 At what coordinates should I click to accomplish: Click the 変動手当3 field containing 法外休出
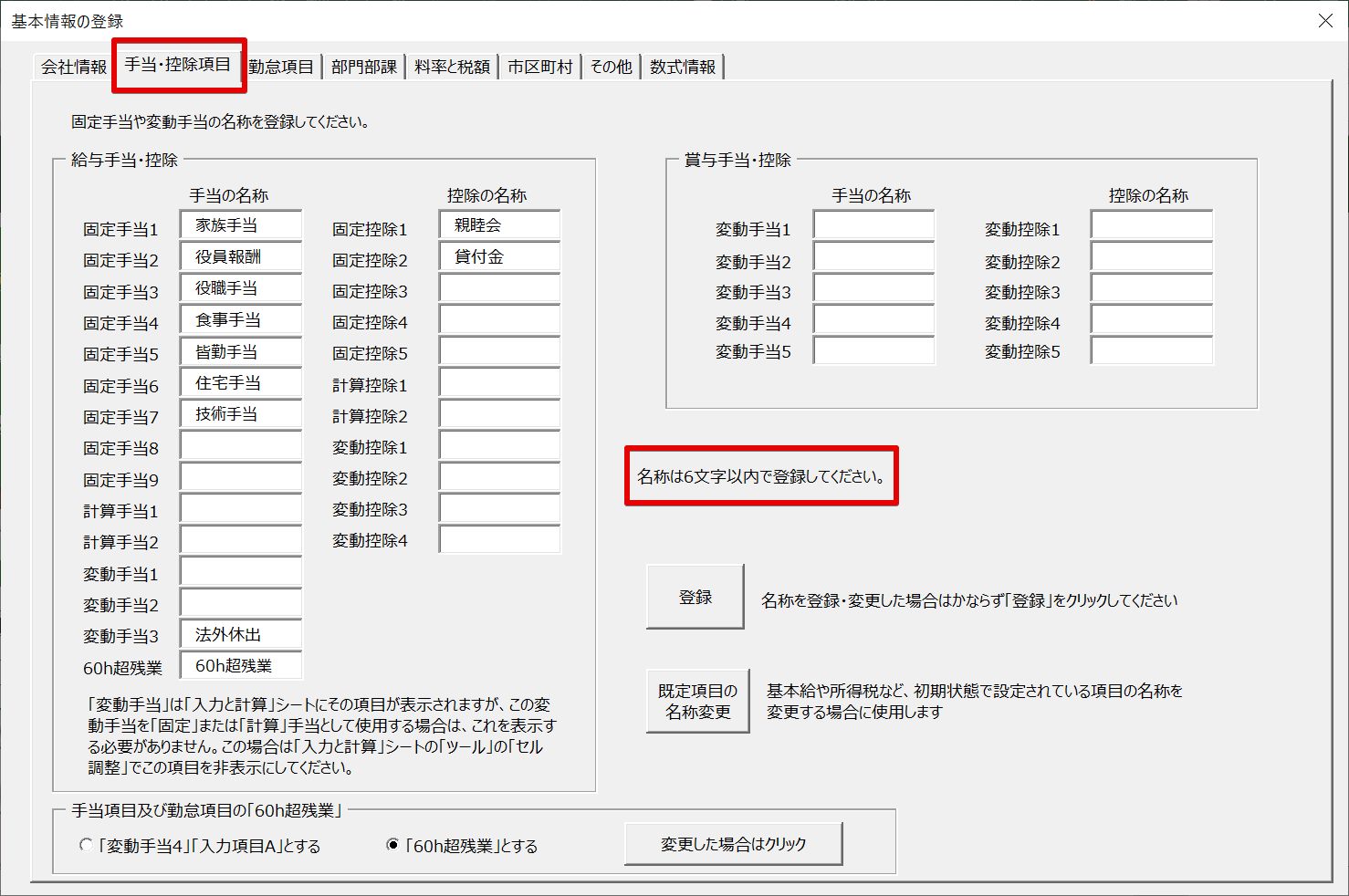tap(241, 635)
